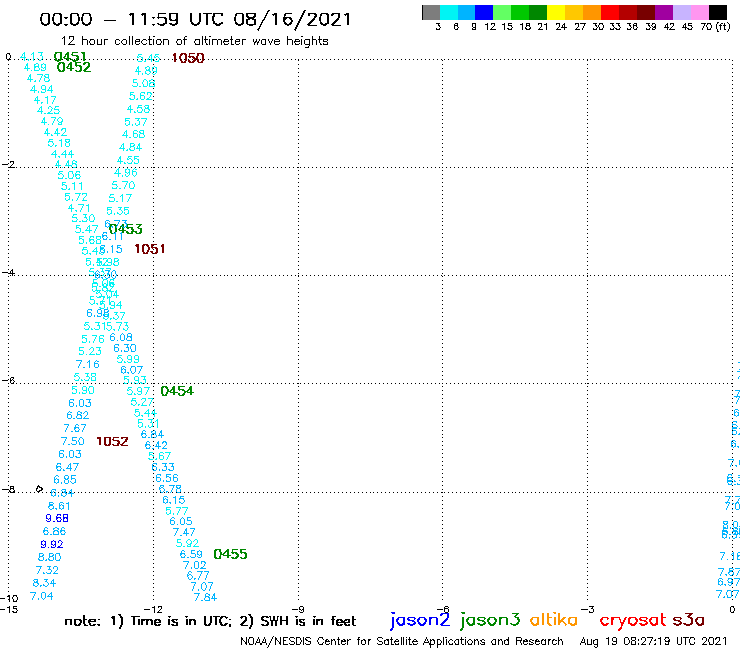The width and height of the screenshot is (740, 650).
Task: Click the jason3 satellite legend label
Action: 490,620
